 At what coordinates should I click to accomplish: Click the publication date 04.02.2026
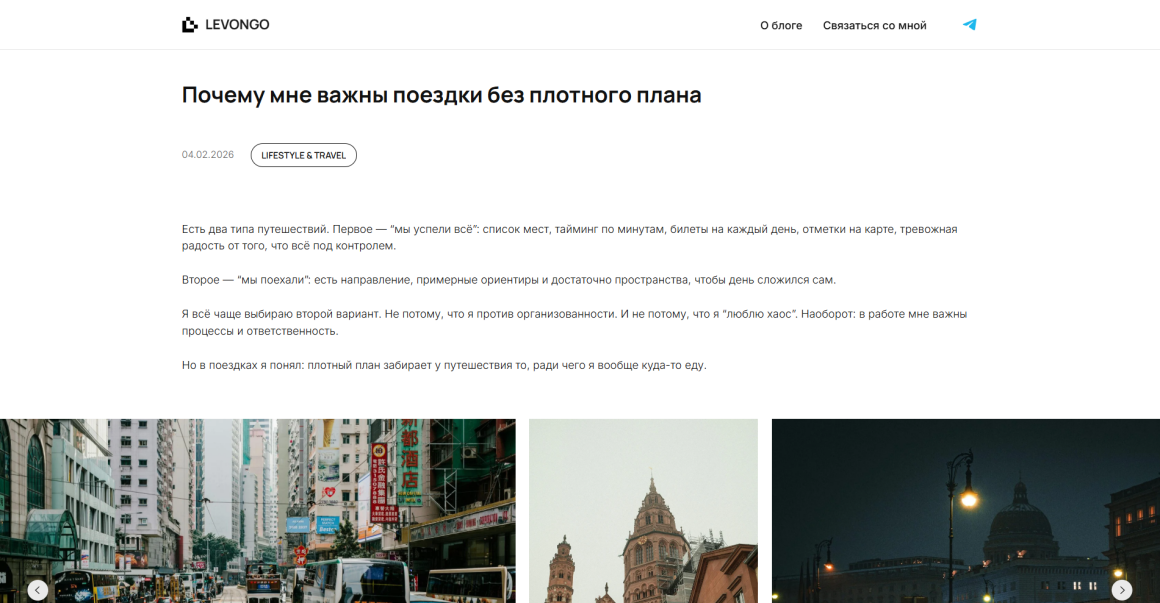pyautogui.click(x=208, y=155)
